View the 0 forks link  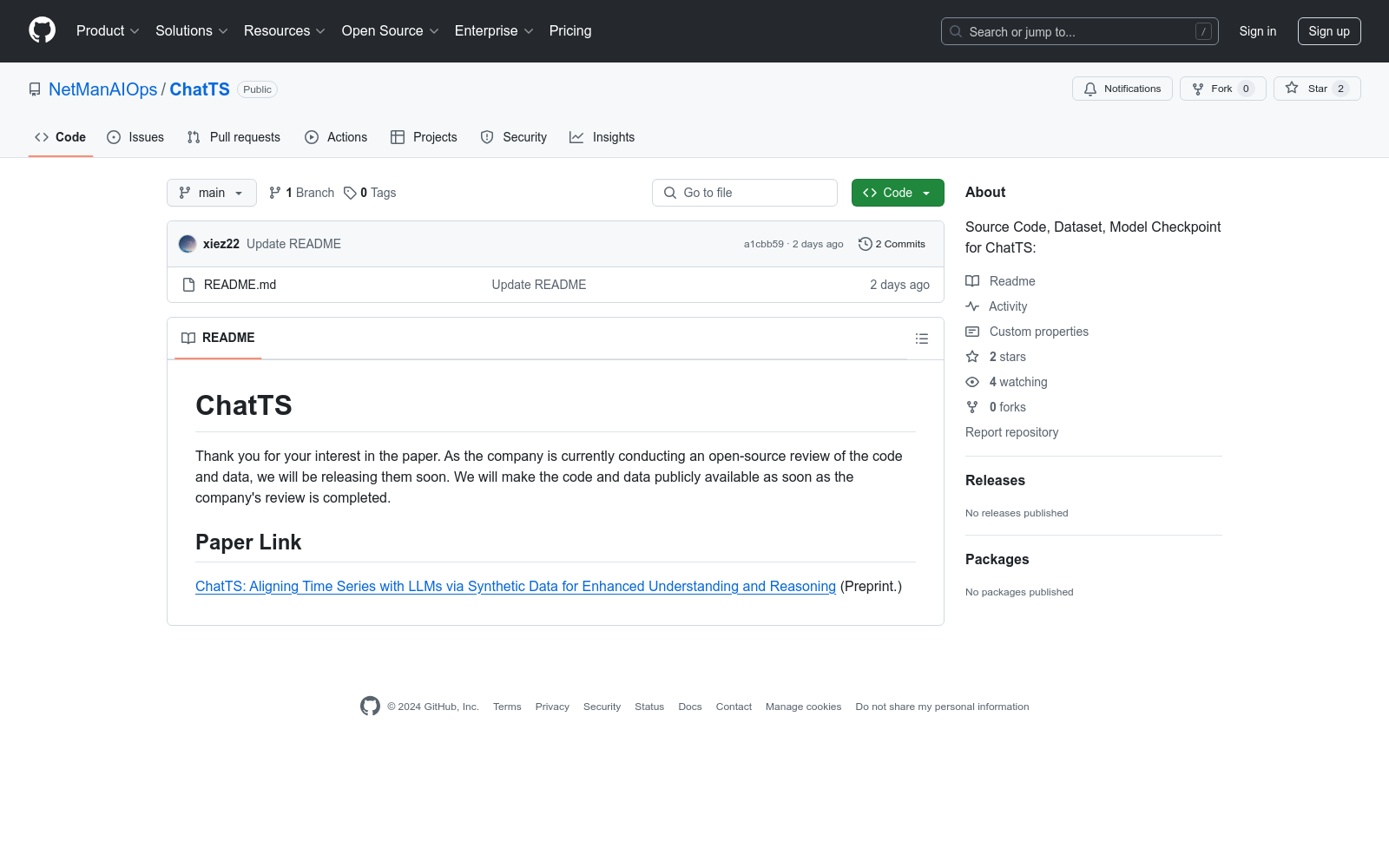click(996, 407)
